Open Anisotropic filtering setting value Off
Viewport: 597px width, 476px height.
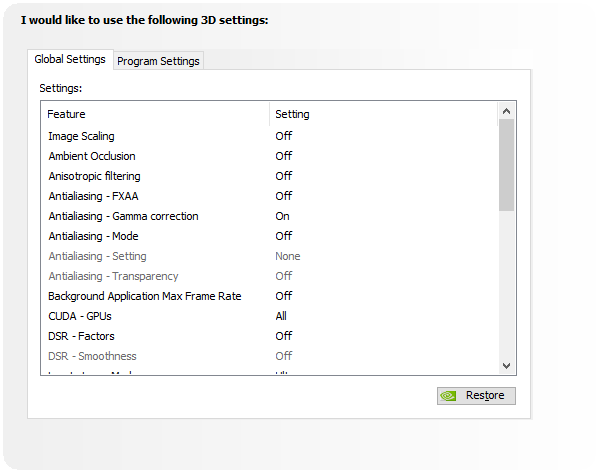click(284, 176)
